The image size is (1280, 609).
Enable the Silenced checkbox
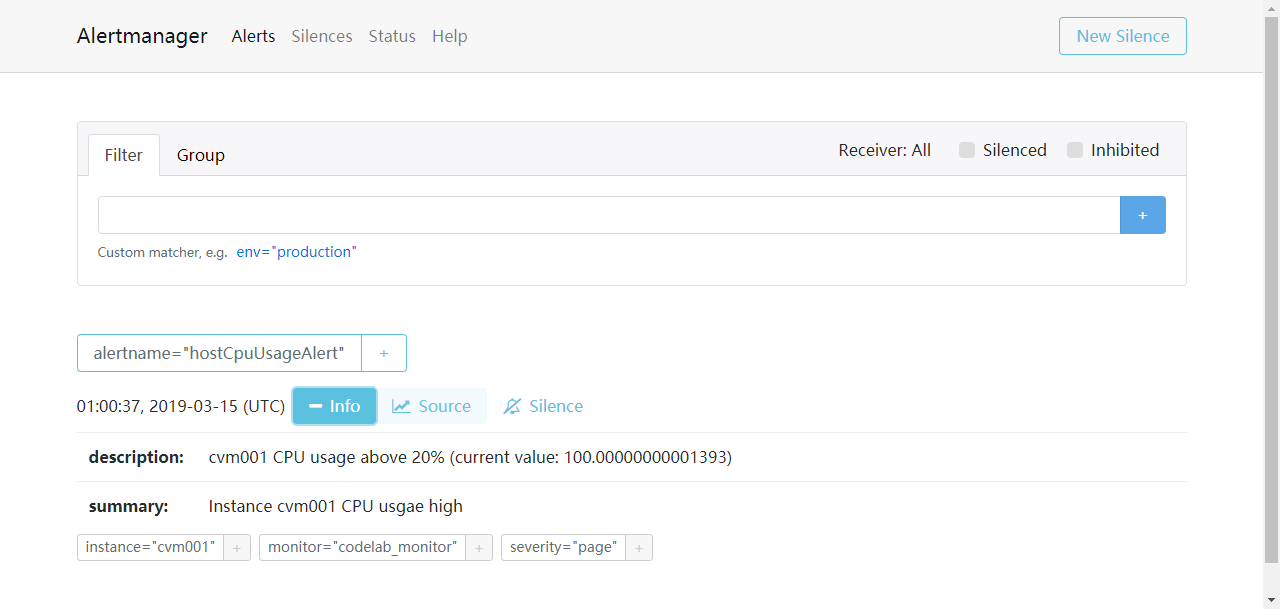coord(966,149)
